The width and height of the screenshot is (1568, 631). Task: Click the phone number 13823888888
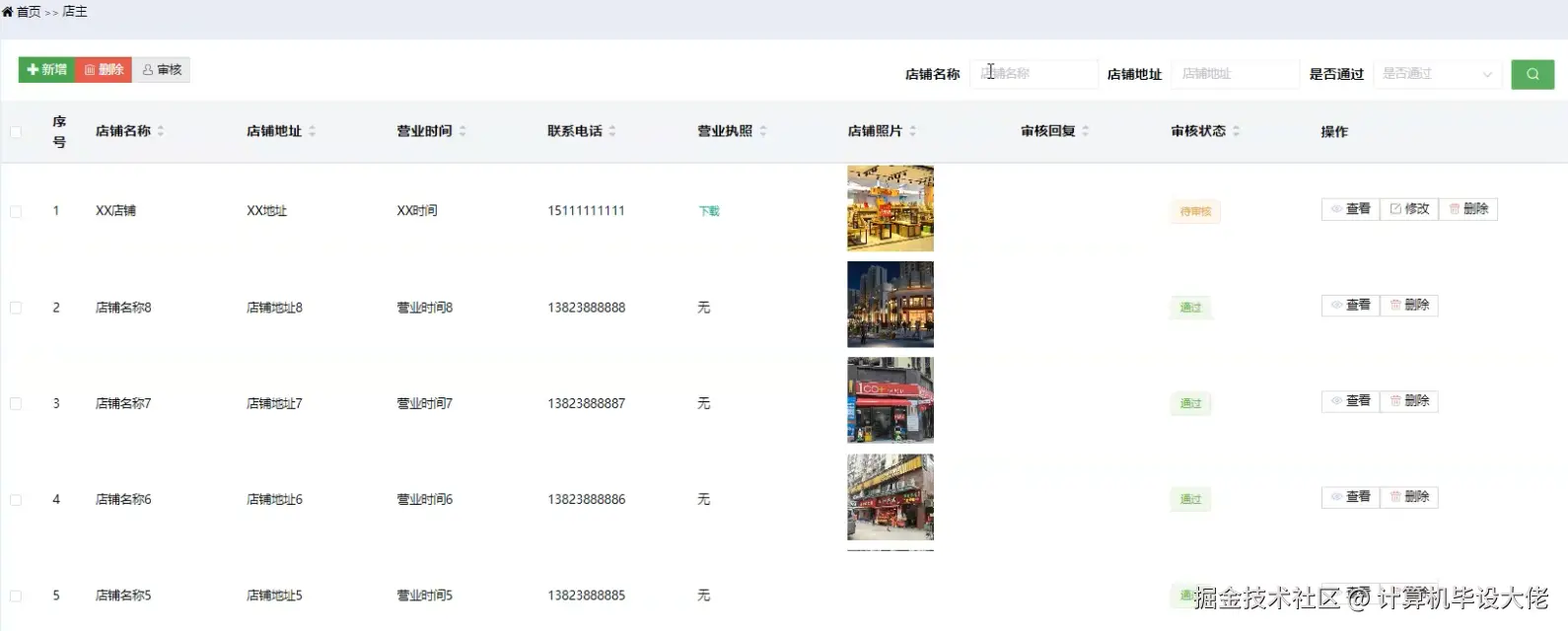pos(586,308)
